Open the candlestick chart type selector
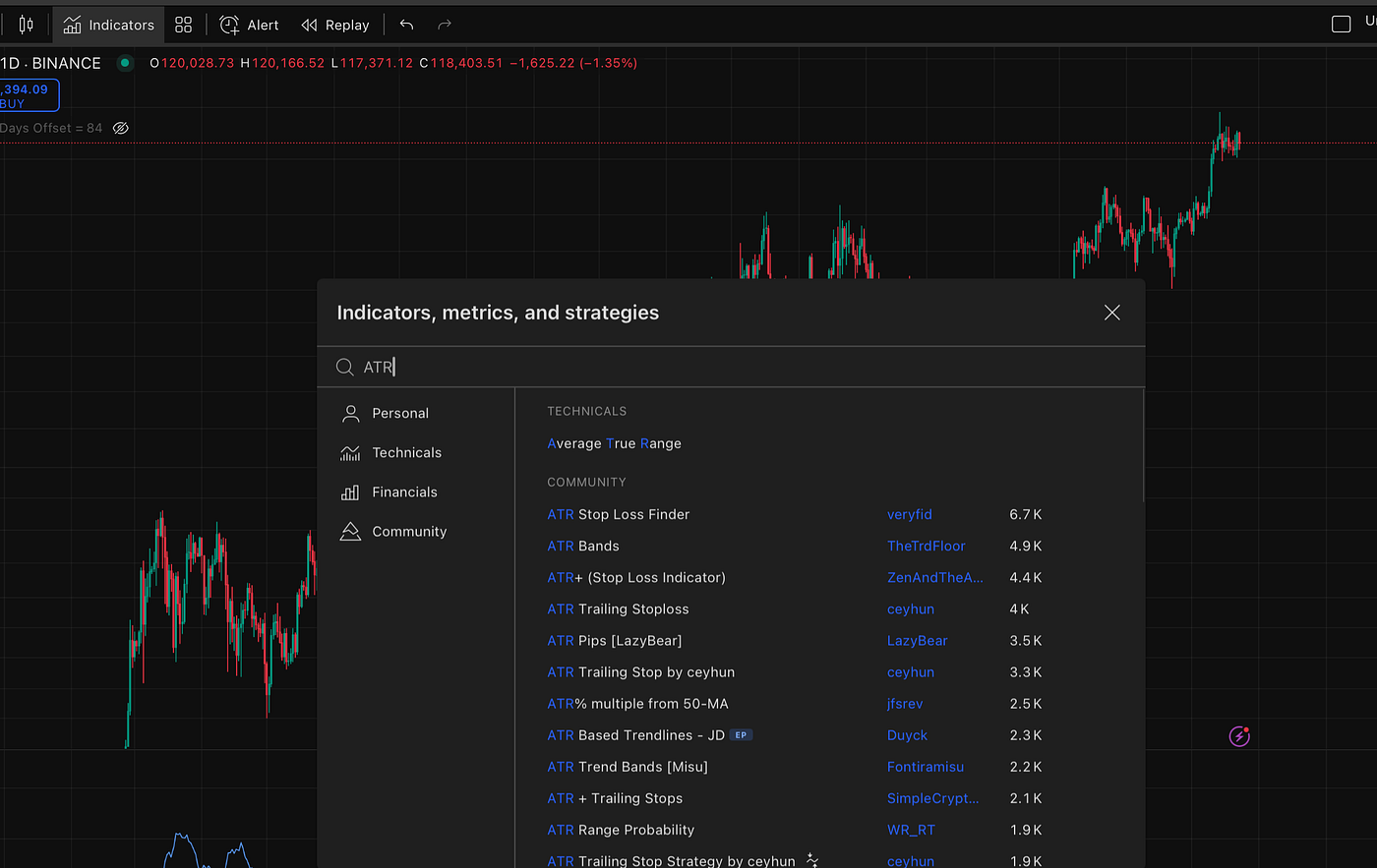 pyautogui.click(x=26, y=25)
